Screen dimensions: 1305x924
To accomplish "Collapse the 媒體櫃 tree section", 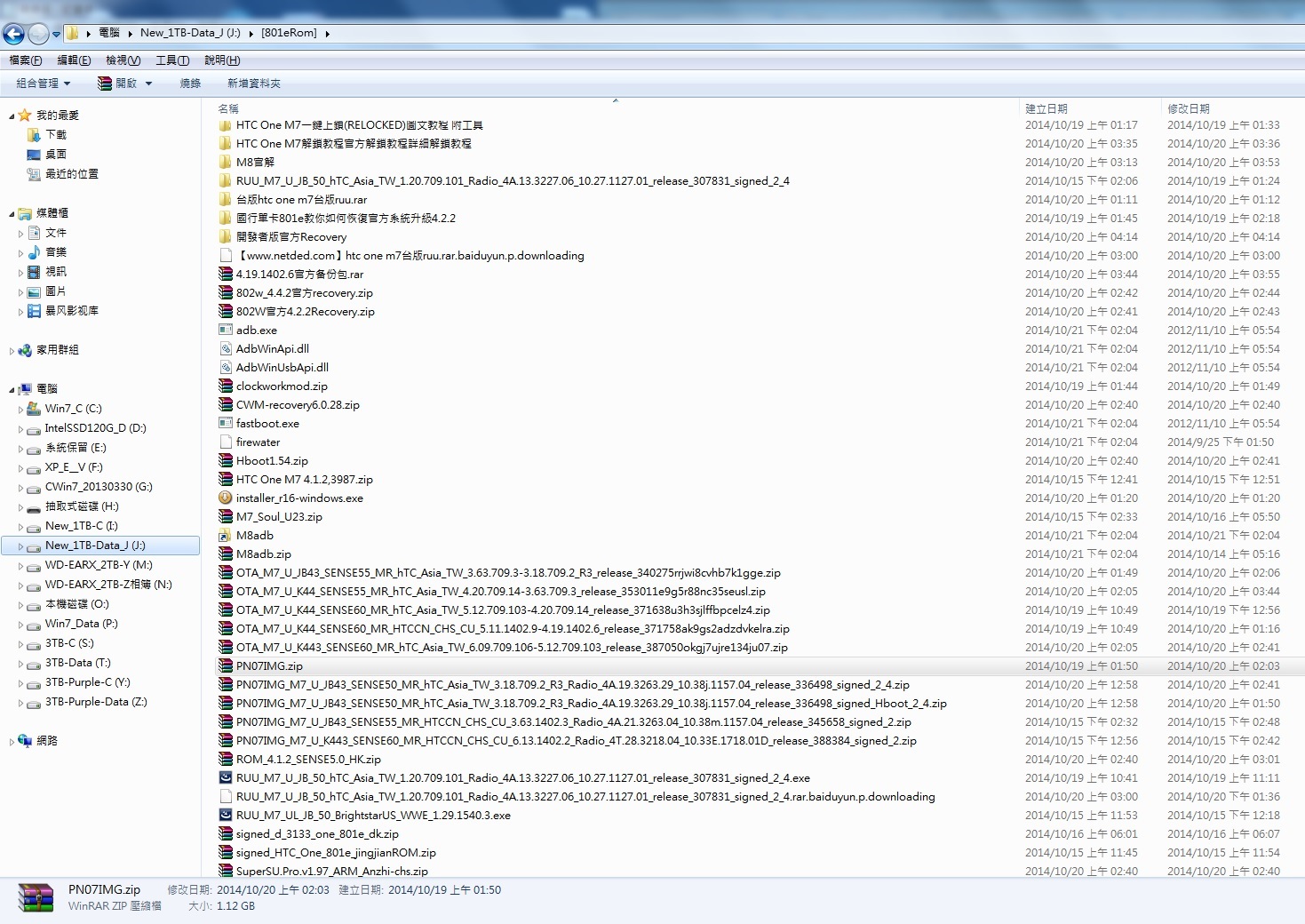I will coord(12,214).
